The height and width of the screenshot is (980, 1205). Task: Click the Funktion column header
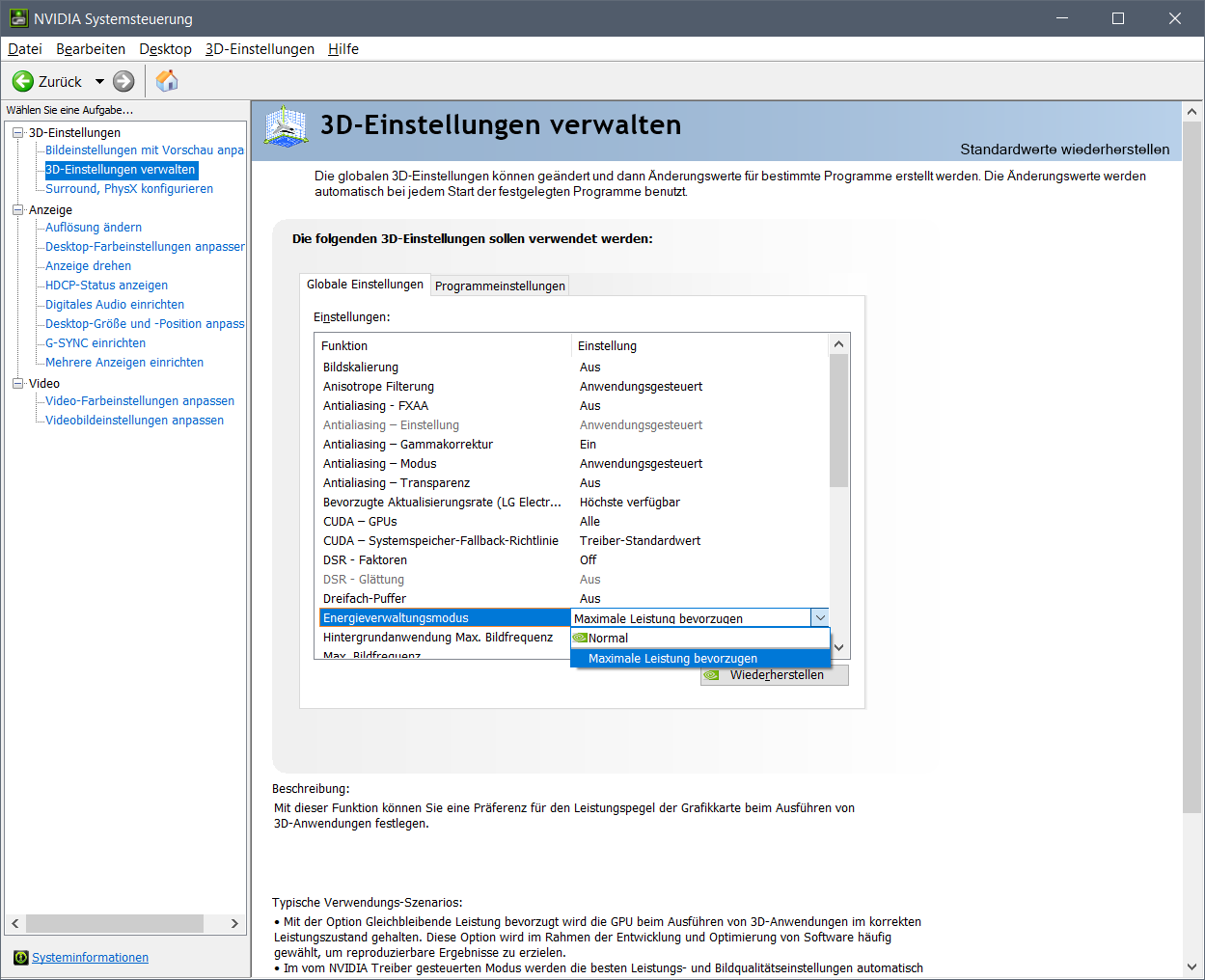pyautogui.click(x=444, y=345)
